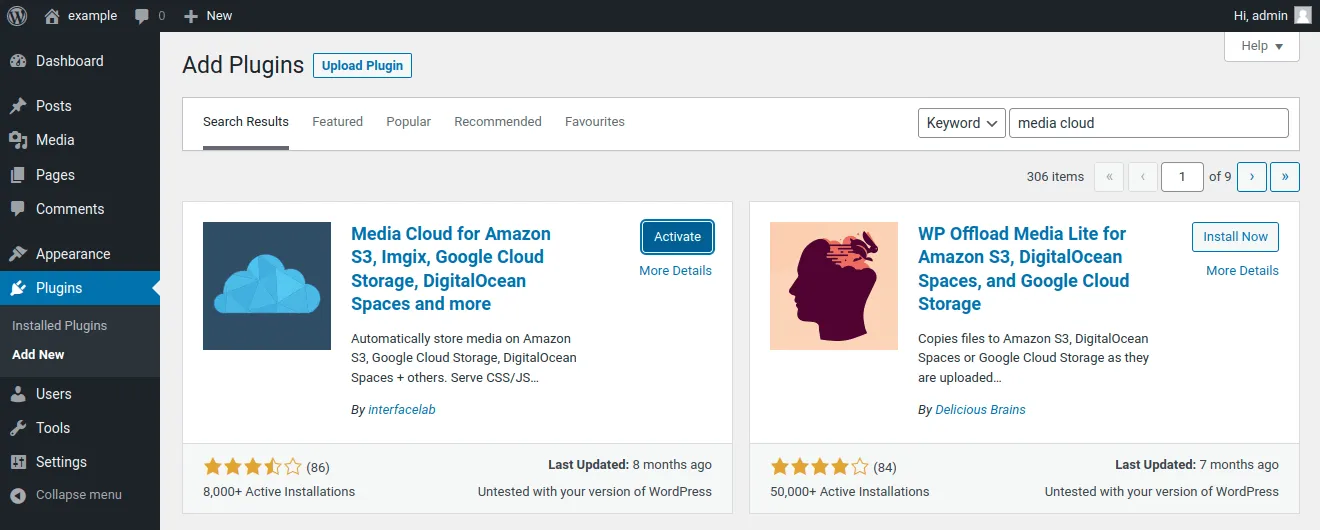
Task: Click the Appearance brush icon
Action: pos(18,254)
